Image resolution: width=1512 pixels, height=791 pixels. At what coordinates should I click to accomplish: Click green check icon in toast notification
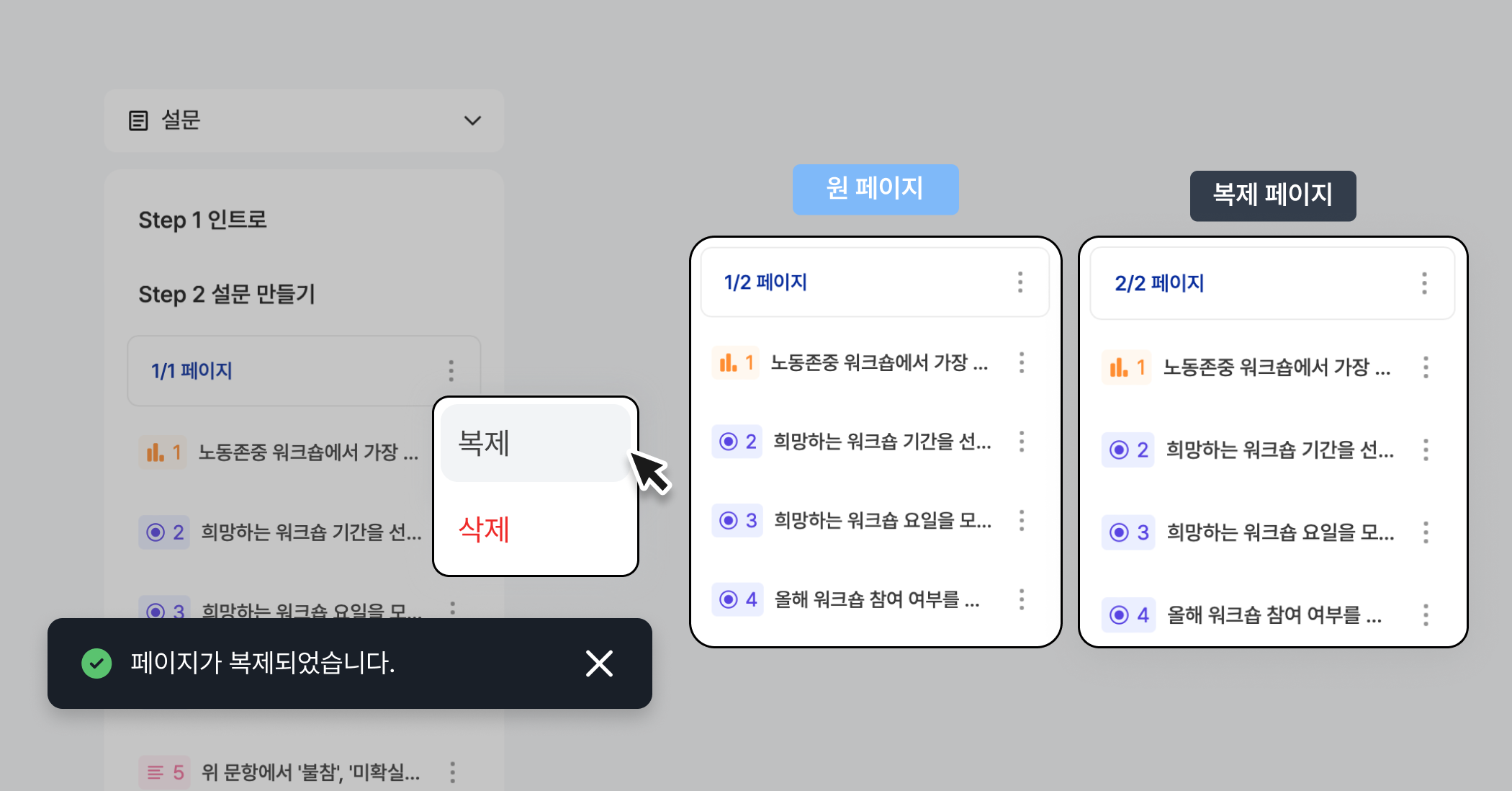tap(96, 663)
